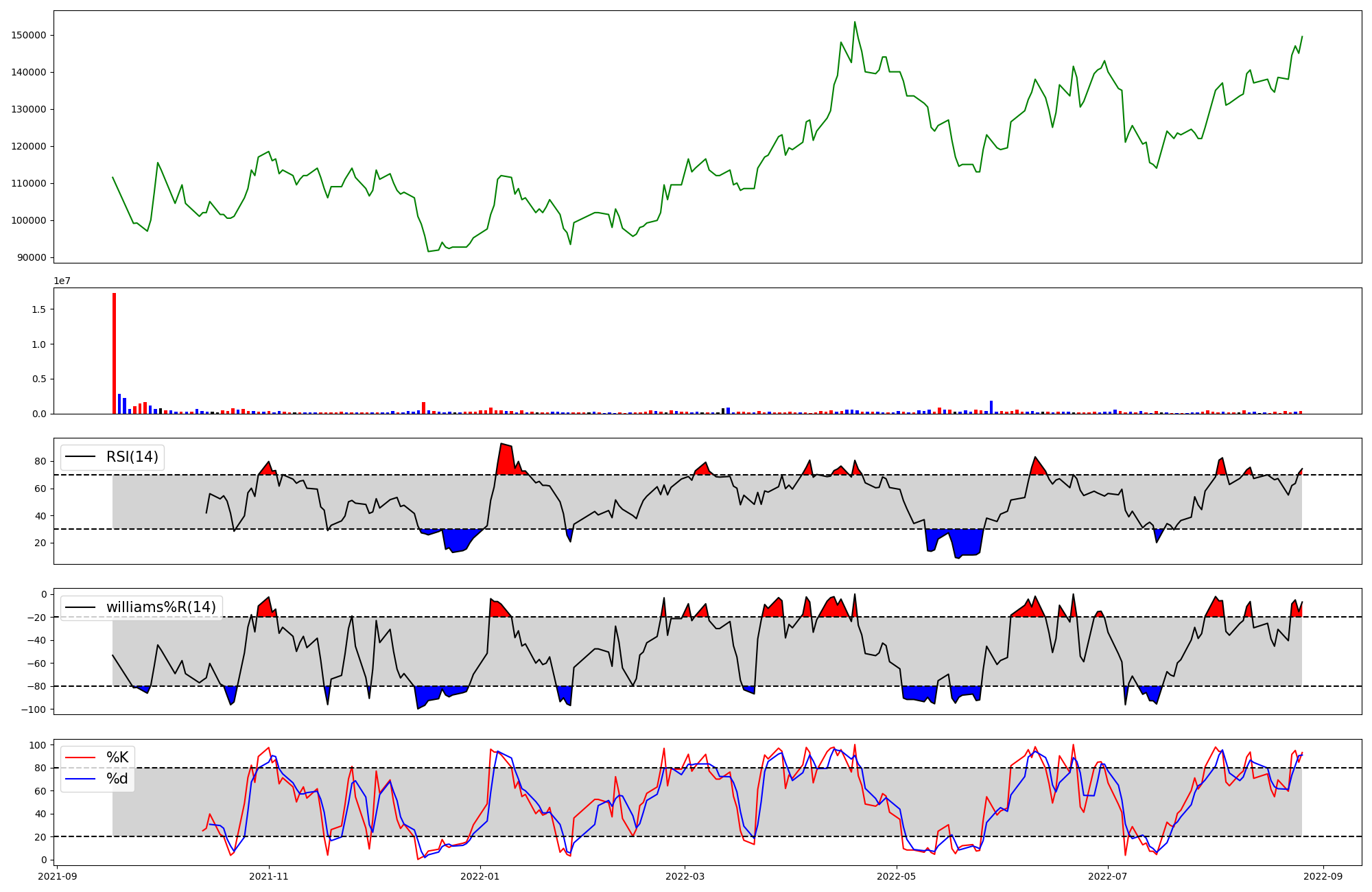Click the RSI(14) legend label
This screenshot has height=892, width=1372.
[132, 457]
